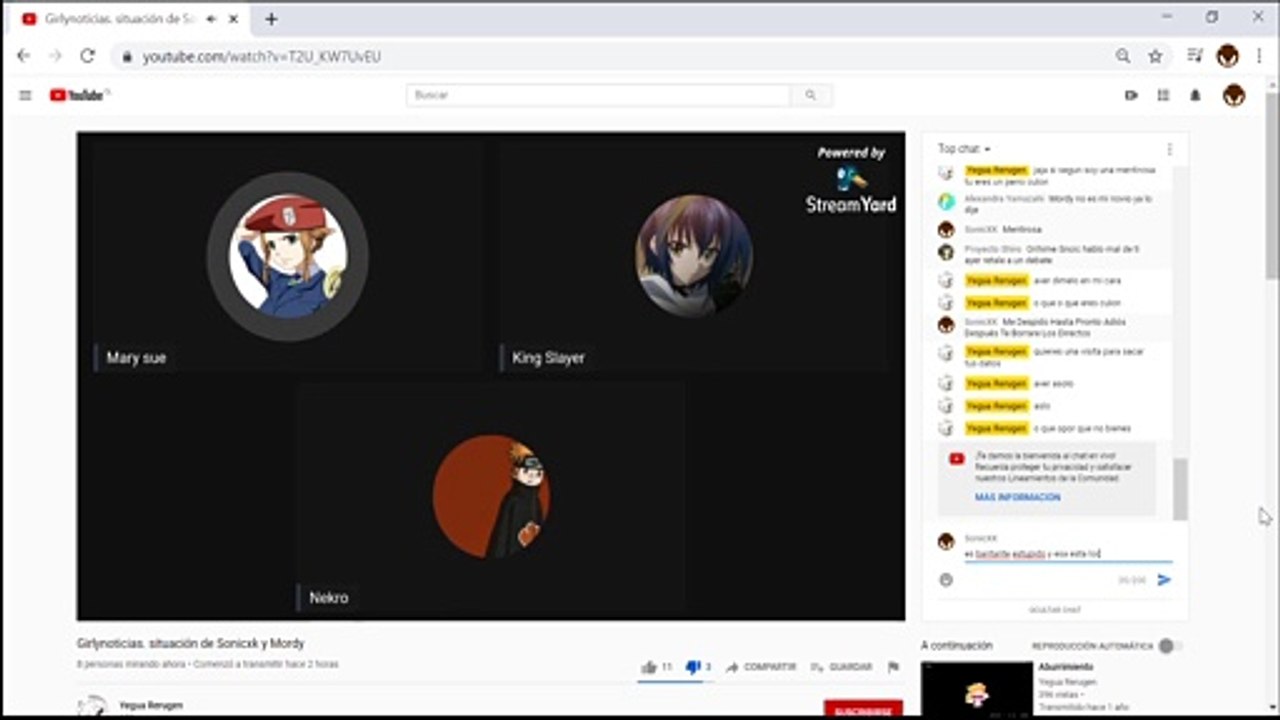Image resolution: width=1280 pixels, height=720 pixels.
Task: Go to the YouTube home logo
Action: [x=79, y=95]
